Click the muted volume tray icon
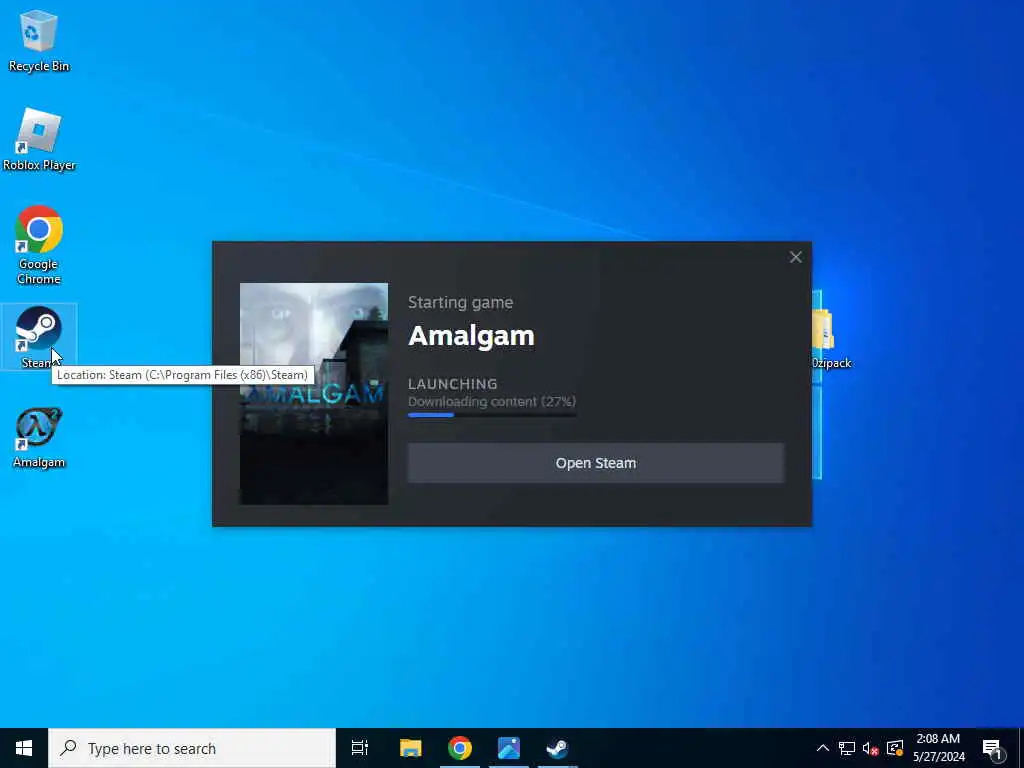 [871, 748]
